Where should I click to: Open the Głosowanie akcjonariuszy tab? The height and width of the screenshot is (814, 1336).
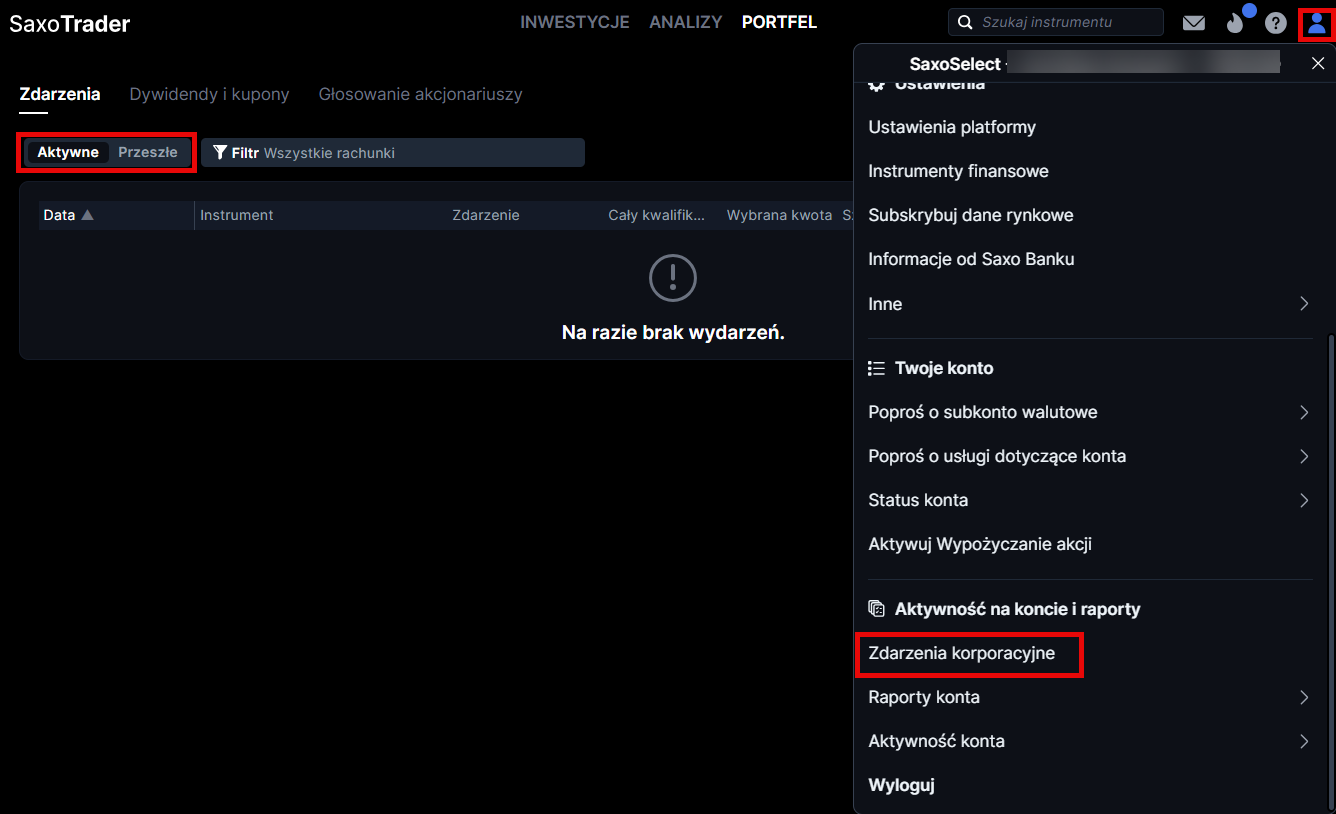coord(420,94)
